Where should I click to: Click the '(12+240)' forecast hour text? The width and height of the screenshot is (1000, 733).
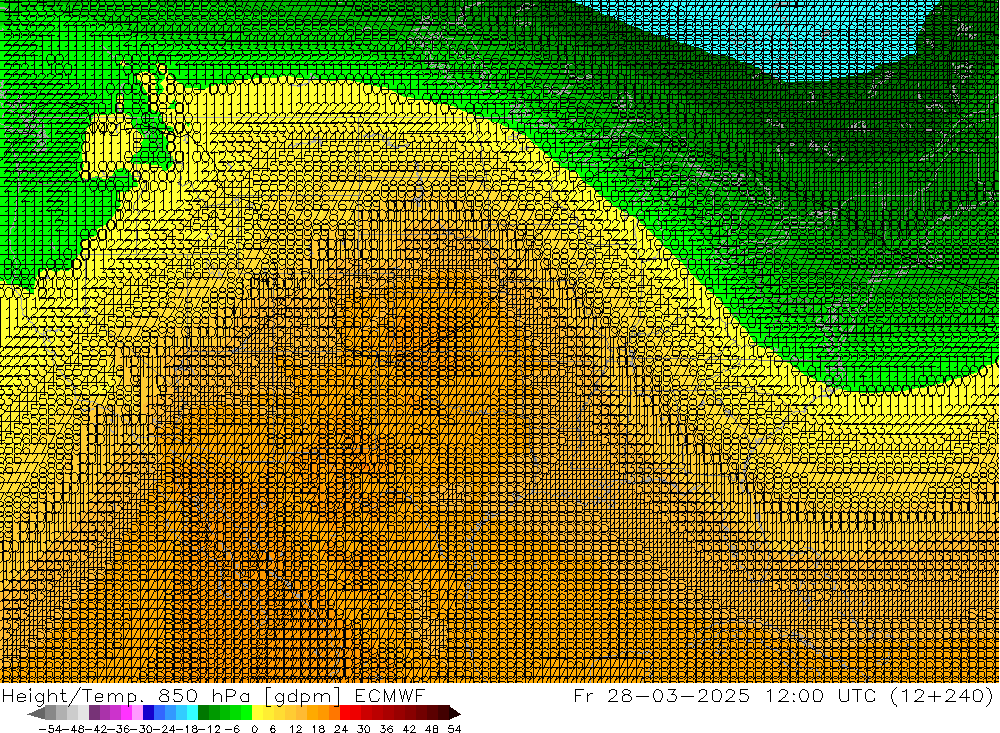pos(943,696)
